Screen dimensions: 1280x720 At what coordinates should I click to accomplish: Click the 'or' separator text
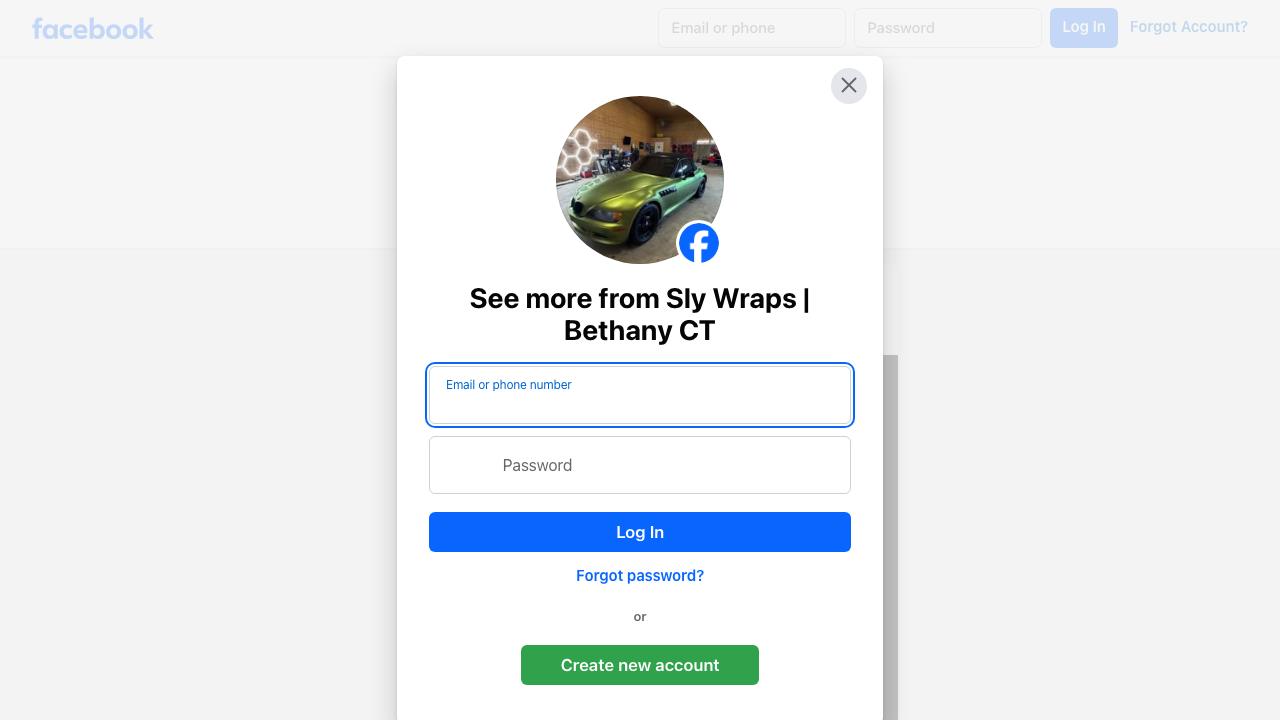click(640, 617)
